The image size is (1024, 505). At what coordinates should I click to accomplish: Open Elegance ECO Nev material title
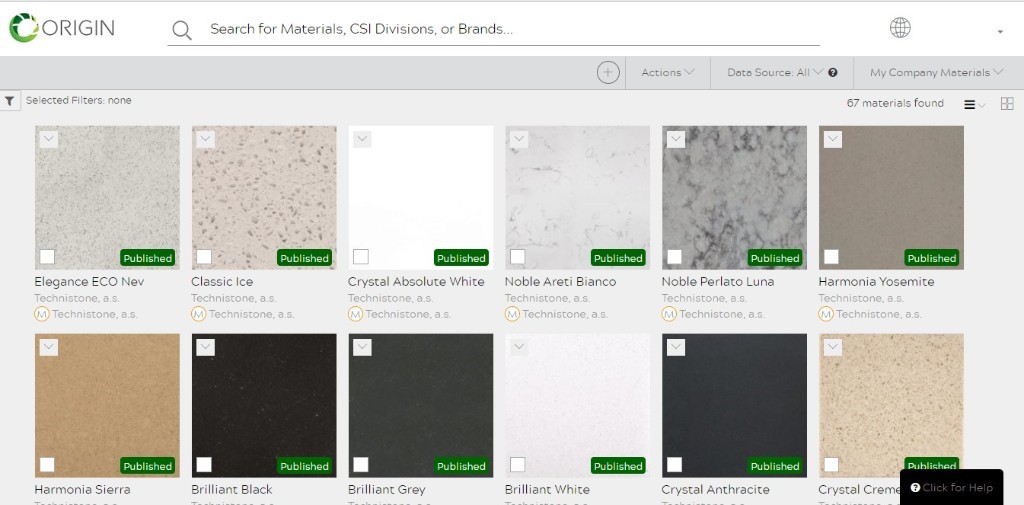click(89, 282)
